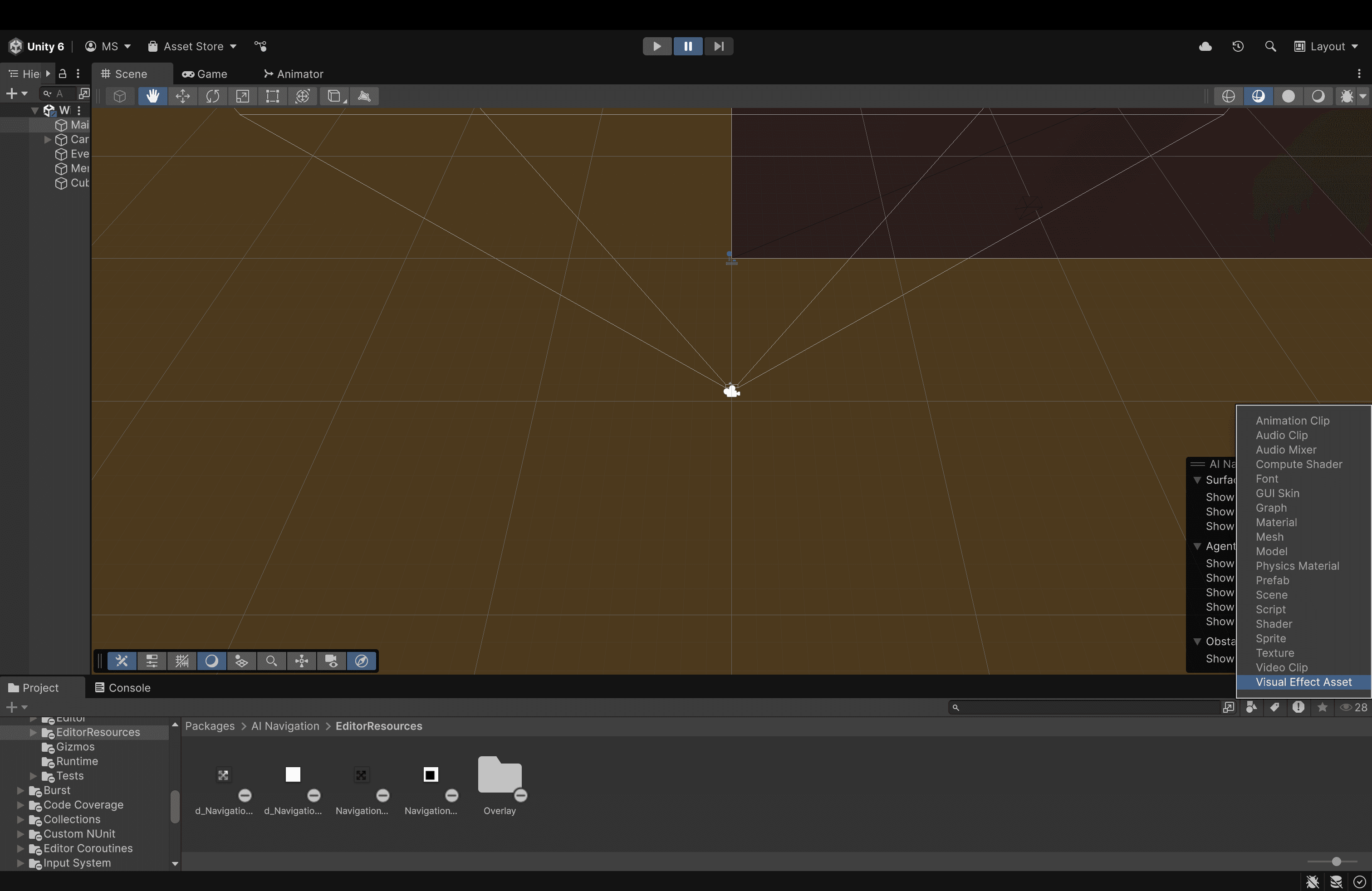The width and height of the screenshot is (1372, 891).
Task: Select the Rect tool
Action: [273, 96]
